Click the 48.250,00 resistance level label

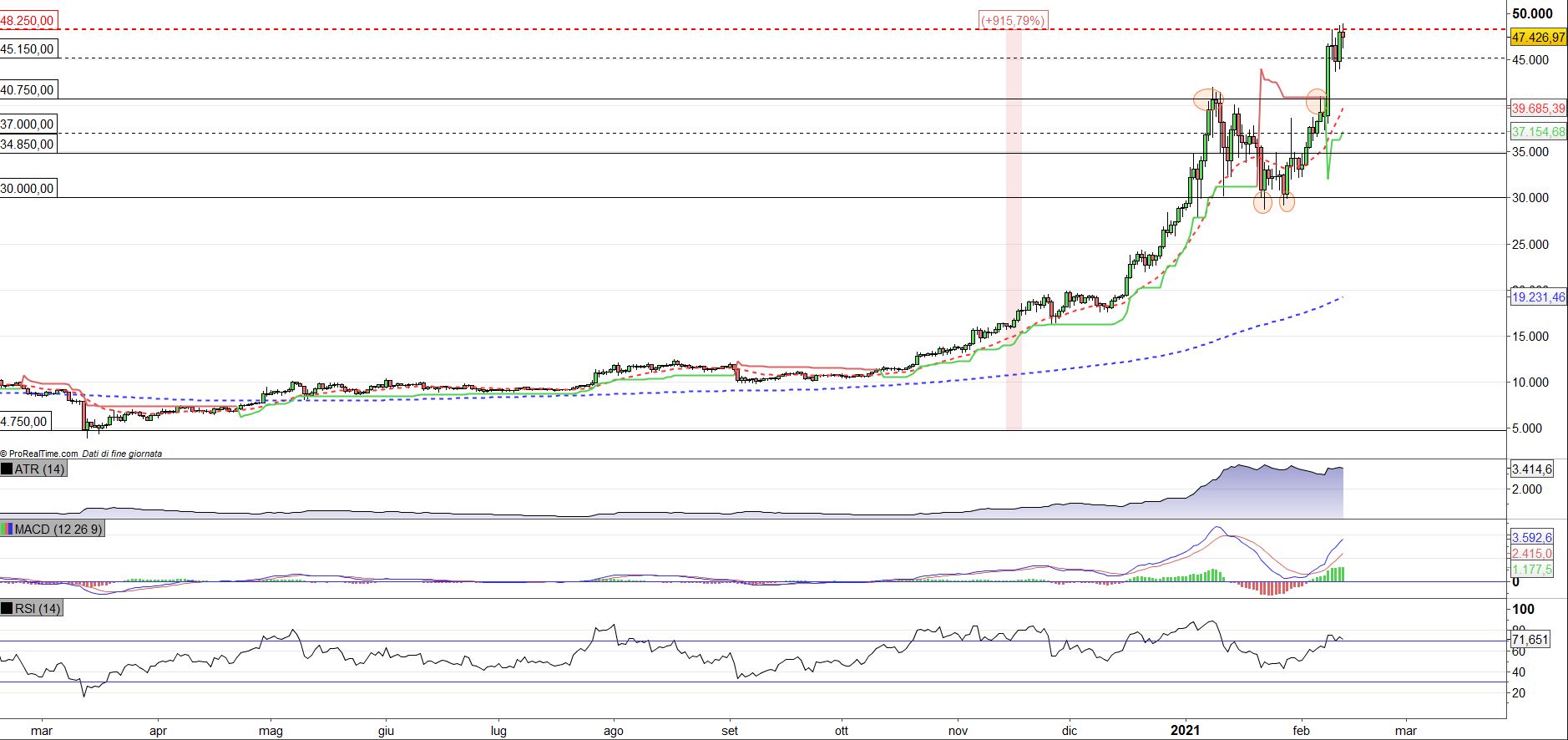(28, 20)
